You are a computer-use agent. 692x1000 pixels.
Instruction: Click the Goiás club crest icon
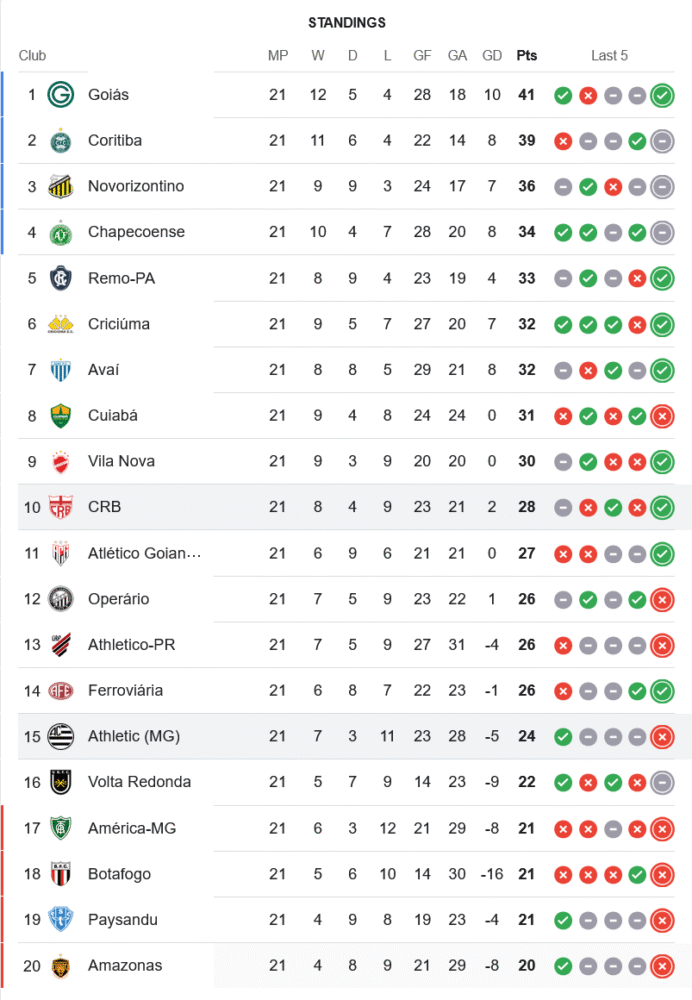(62, 95)
